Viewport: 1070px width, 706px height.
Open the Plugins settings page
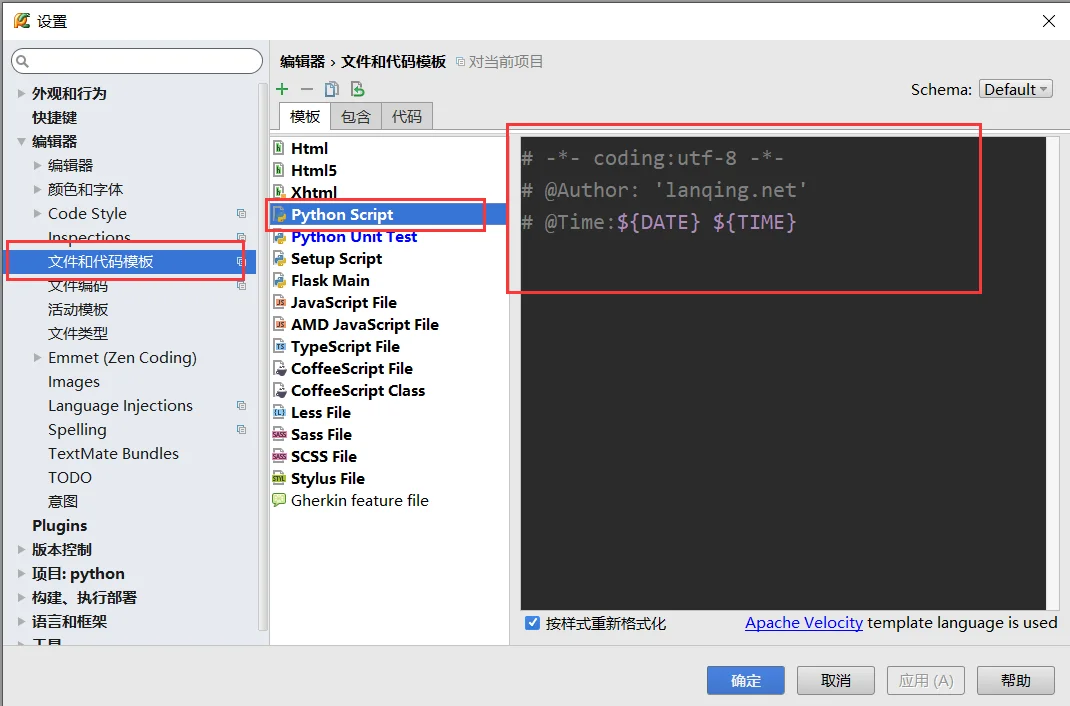click(x=59, y=525)
